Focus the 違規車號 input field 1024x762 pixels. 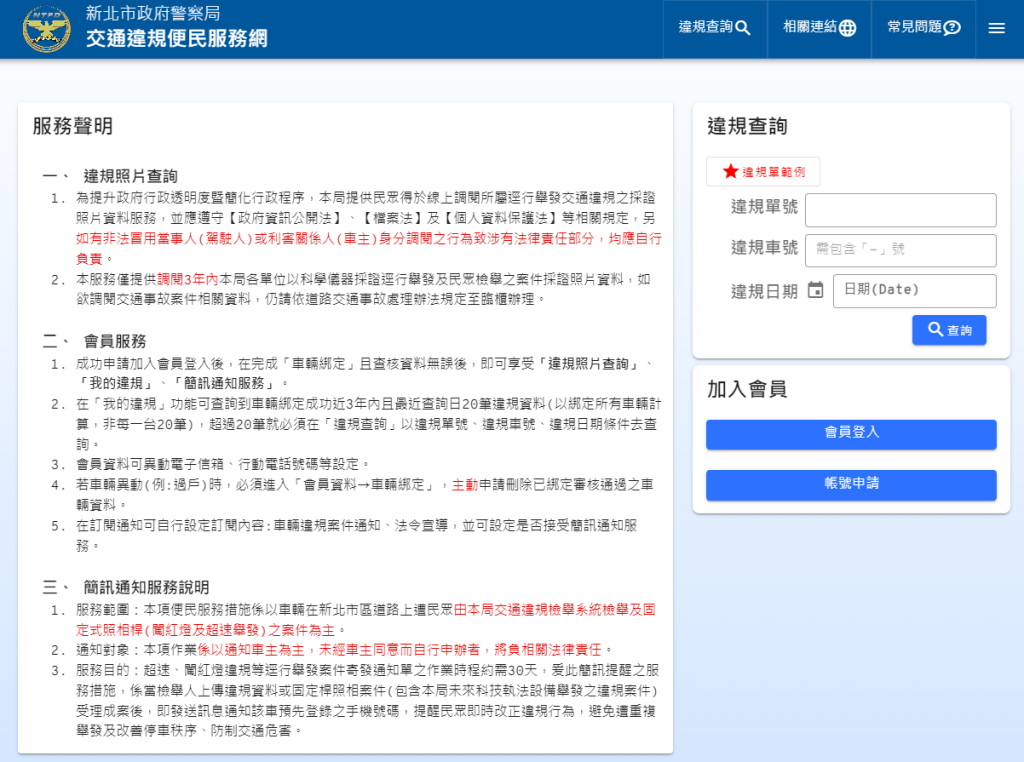tap(900, 250)
